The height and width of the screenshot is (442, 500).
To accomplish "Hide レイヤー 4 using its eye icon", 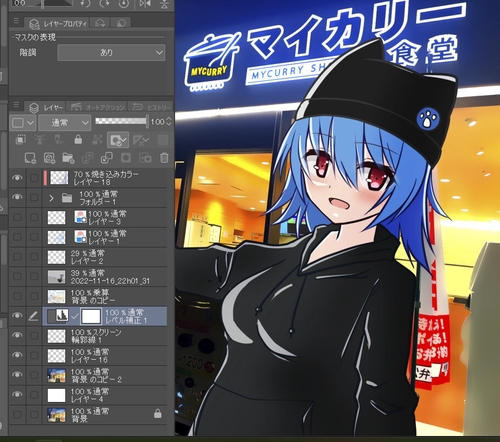I will click(17, 394).
